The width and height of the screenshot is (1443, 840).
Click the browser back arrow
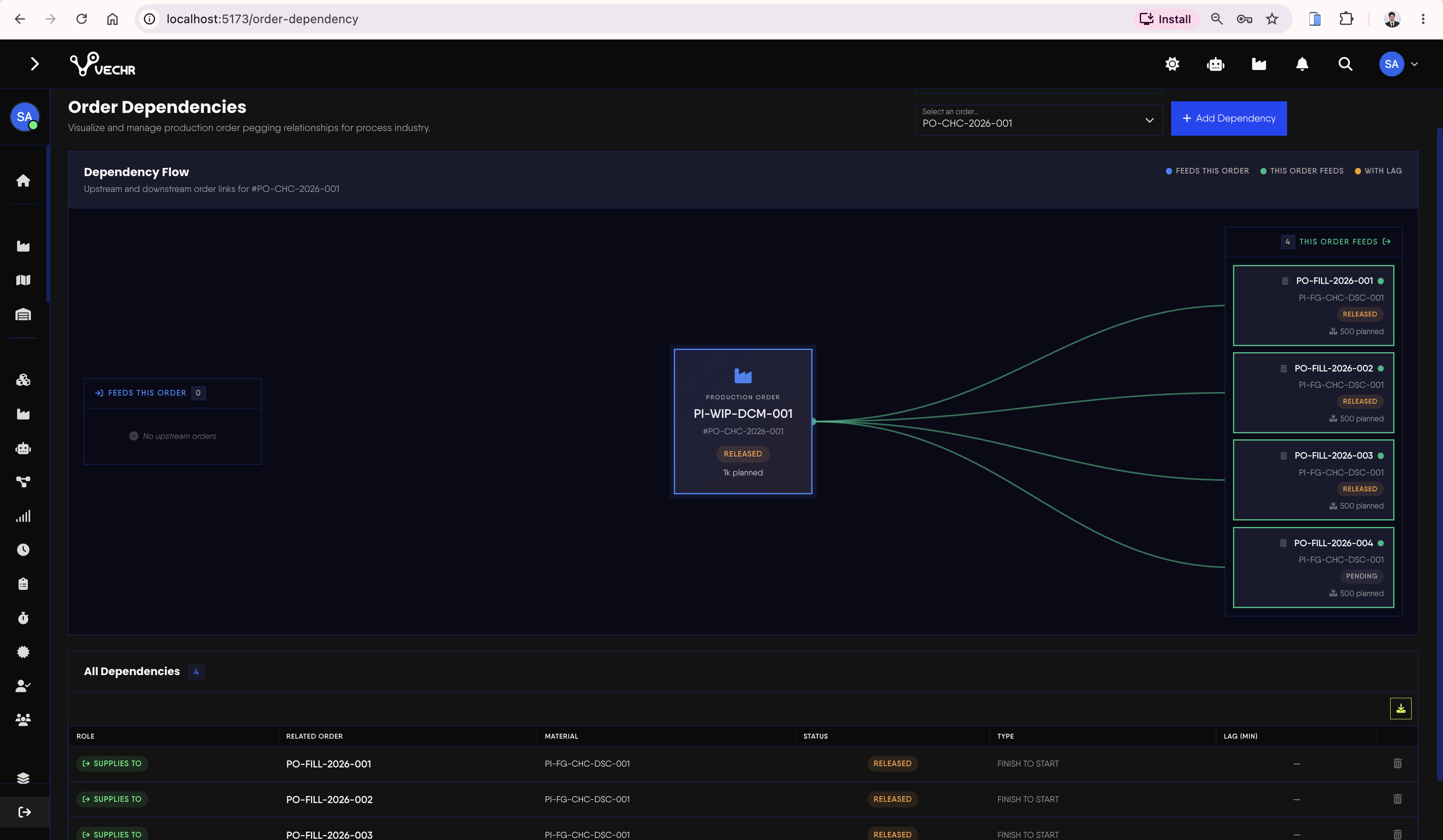click(20, 19)
